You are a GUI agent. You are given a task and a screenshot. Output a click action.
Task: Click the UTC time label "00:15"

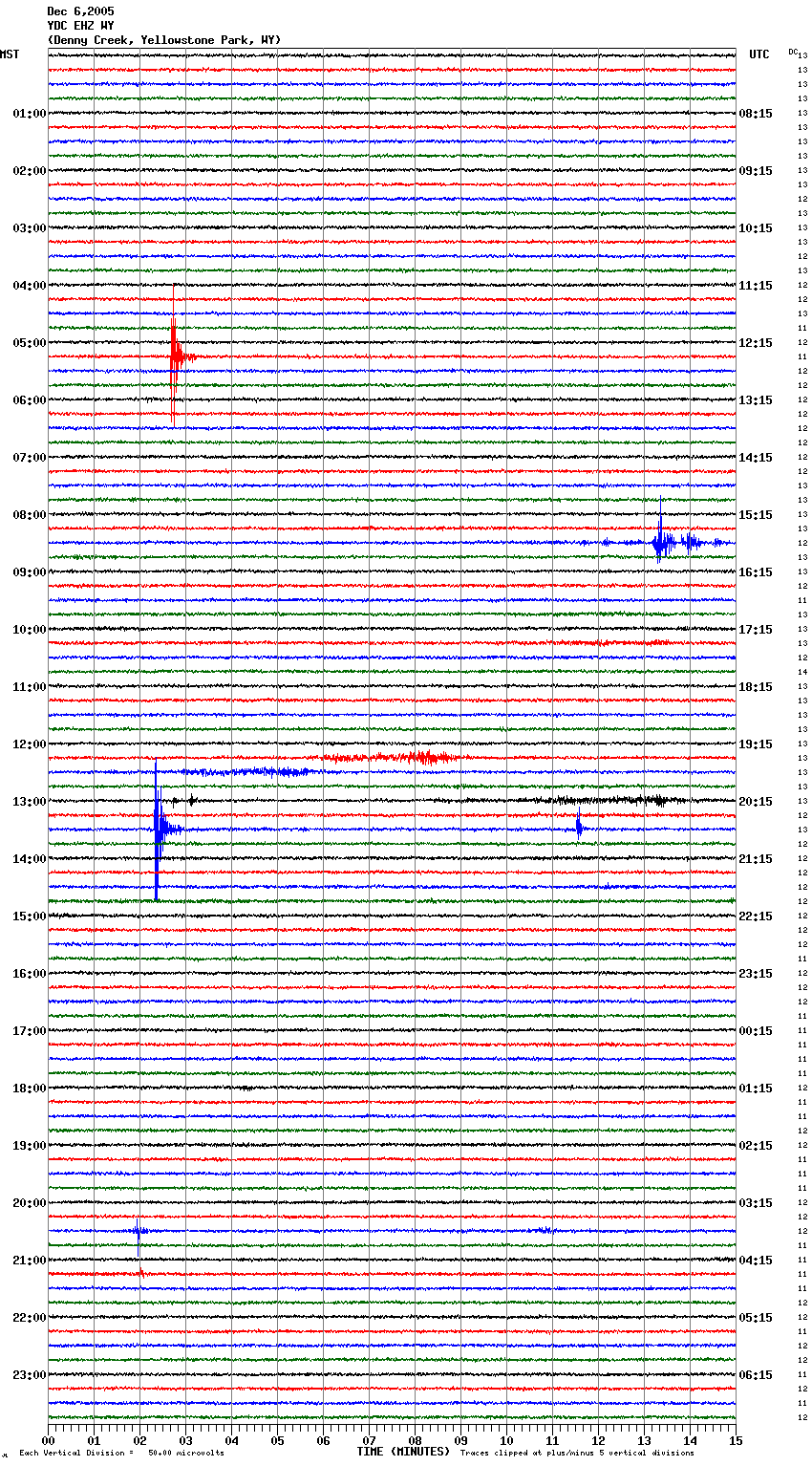(756, 1031)
